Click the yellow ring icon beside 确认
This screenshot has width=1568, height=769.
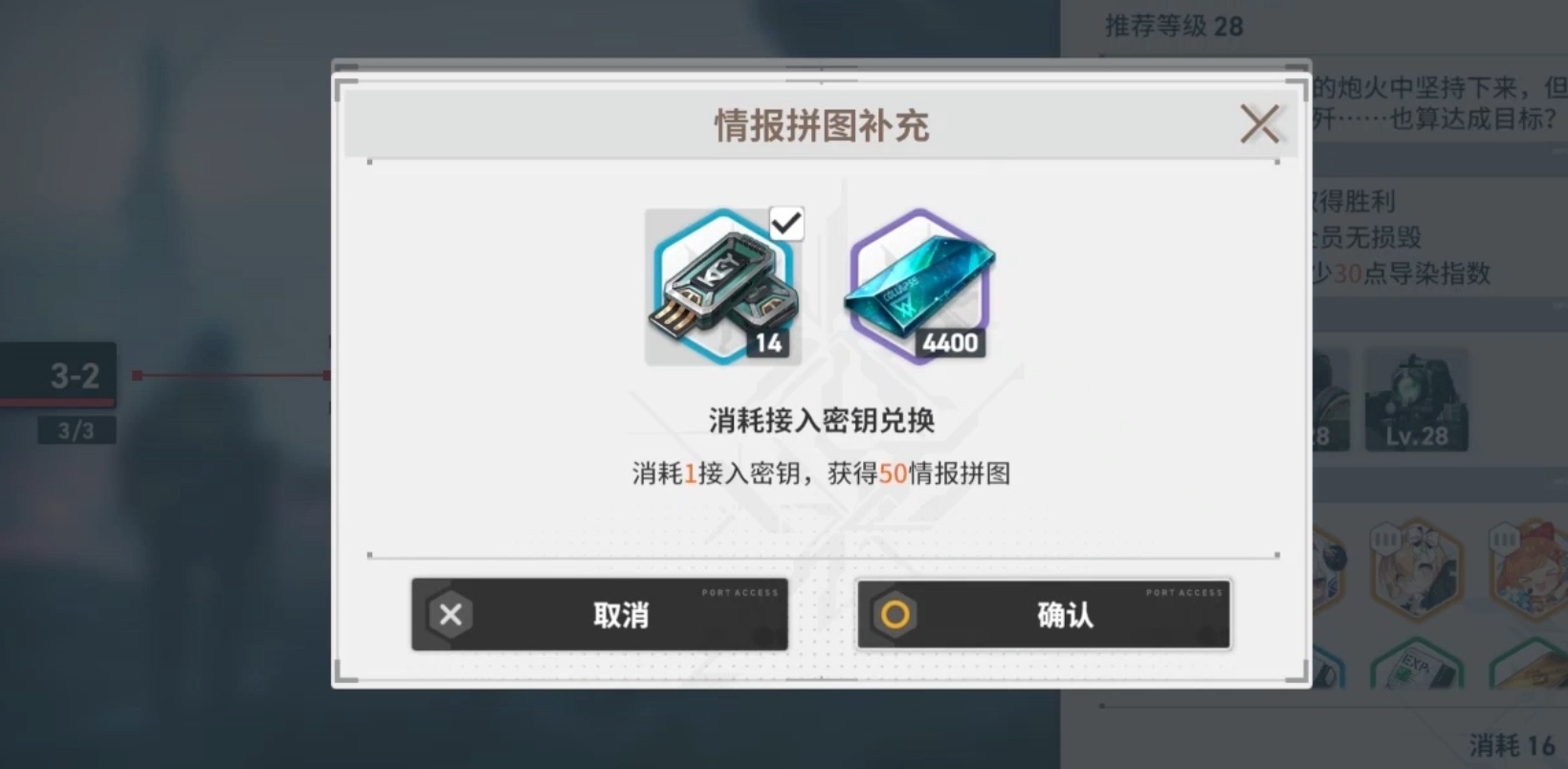click(895, 614)
